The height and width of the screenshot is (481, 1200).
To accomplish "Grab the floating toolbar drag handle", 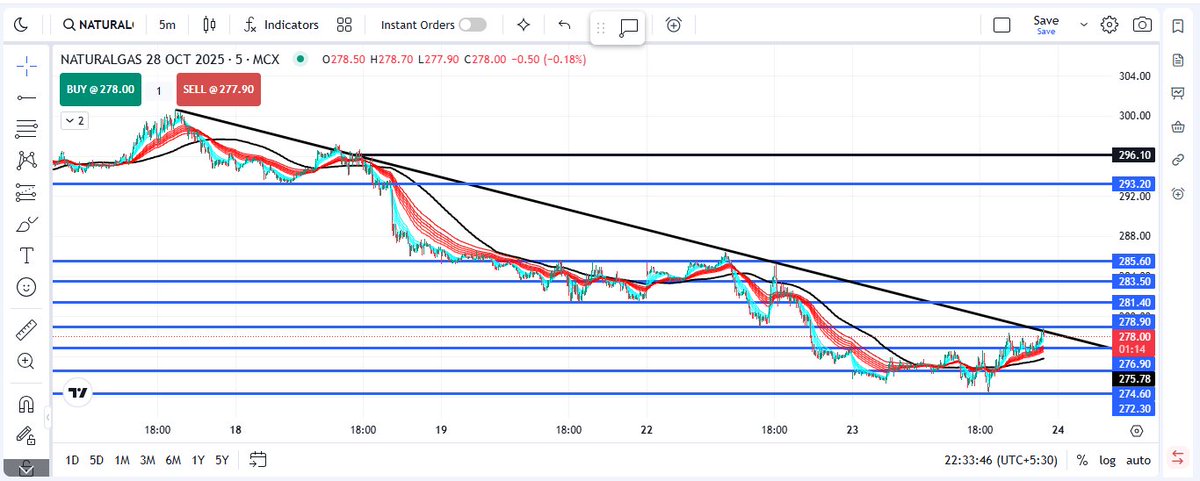I will click(x=601, y=29).
